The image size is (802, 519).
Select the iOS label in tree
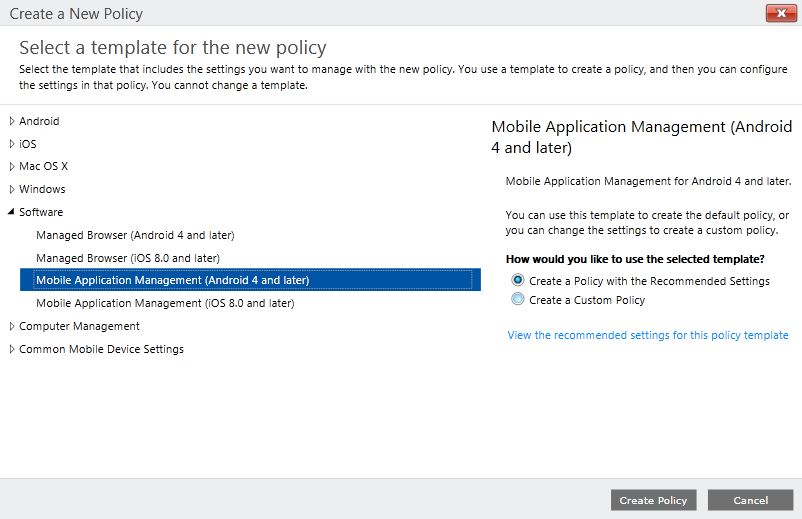point(28,144)
